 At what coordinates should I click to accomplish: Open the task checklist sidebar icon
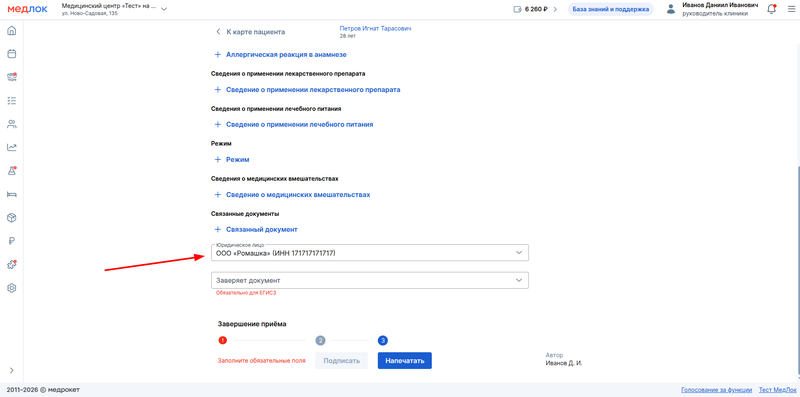[12, 101]
